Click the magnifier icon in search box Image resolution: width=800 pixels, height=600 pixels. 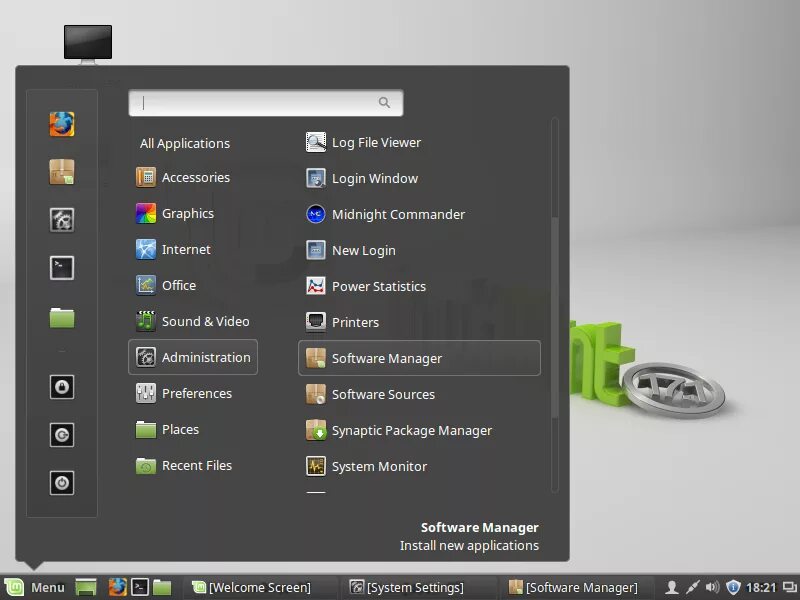pyautogui.click(x=384, y=103)
